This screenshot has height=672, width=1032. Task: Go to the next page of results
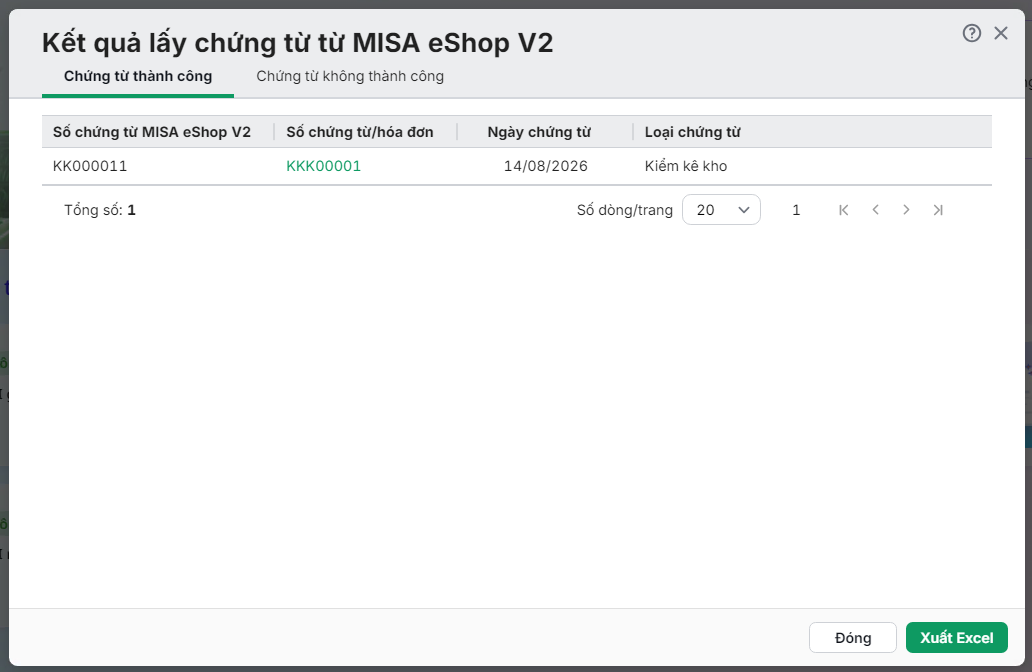coord(906,210)
